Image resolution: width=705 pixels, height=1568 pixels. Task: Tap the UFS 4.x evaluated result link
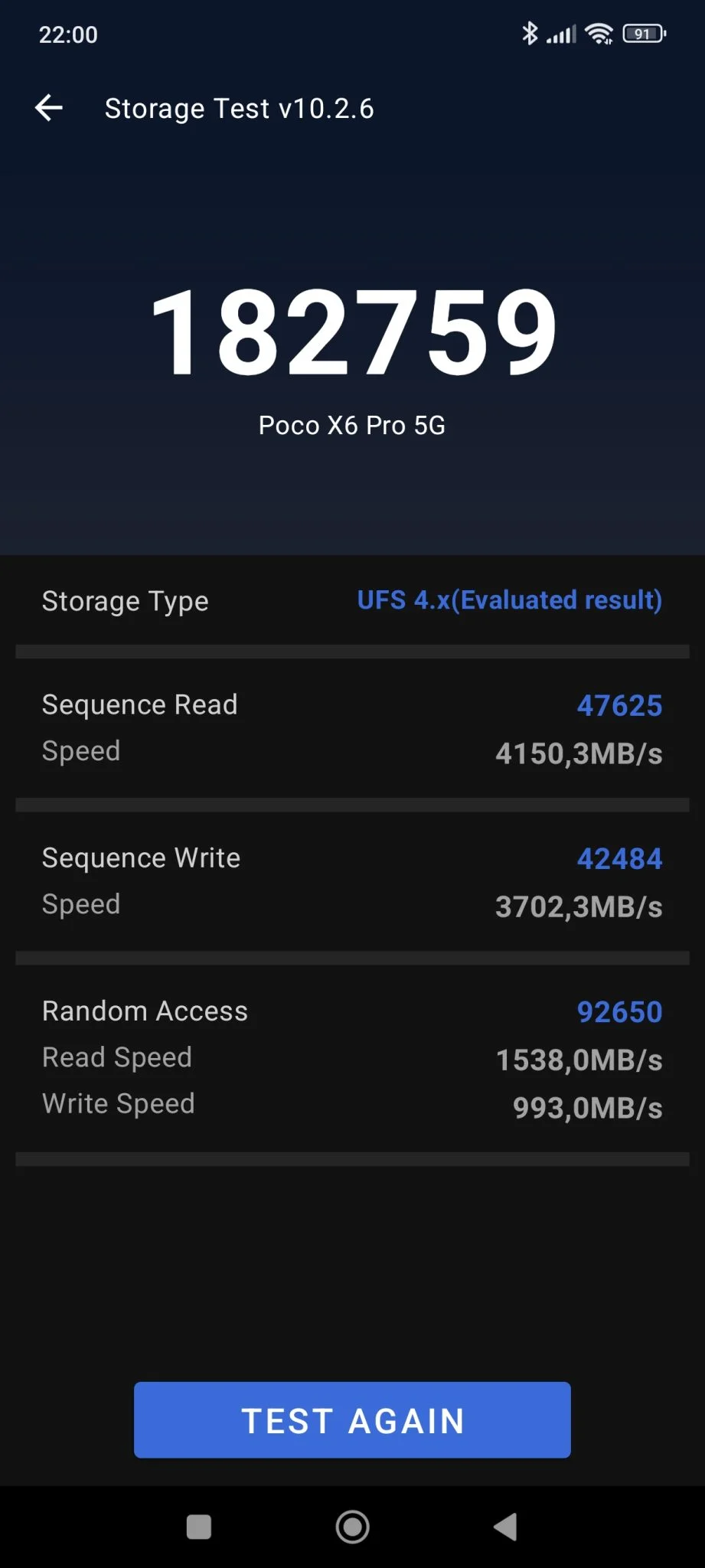(509, 600)
